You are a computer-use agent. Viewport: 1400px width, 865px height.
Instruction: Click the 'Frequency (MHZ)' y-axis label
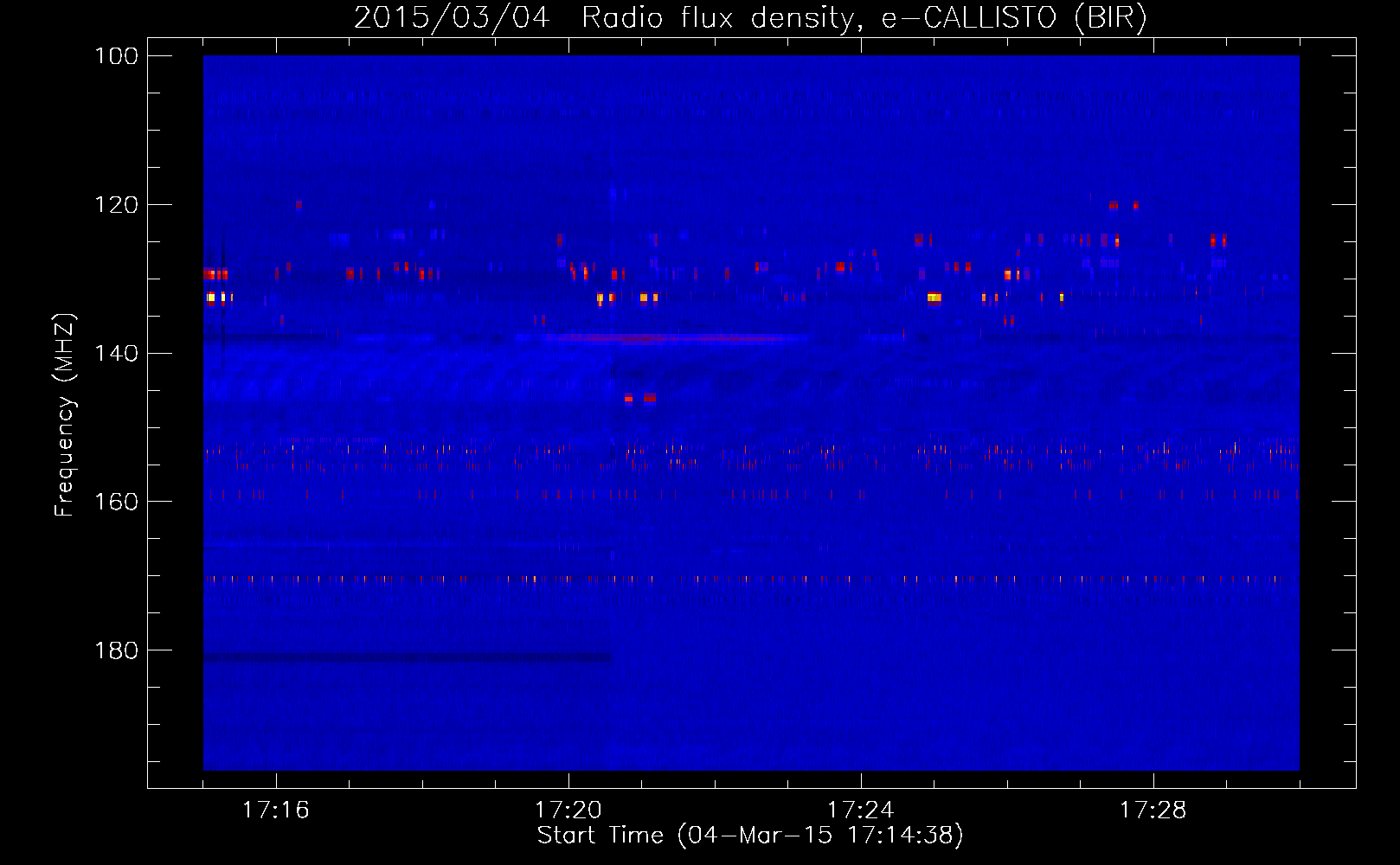pyautogui.click(x=65, y=415)
